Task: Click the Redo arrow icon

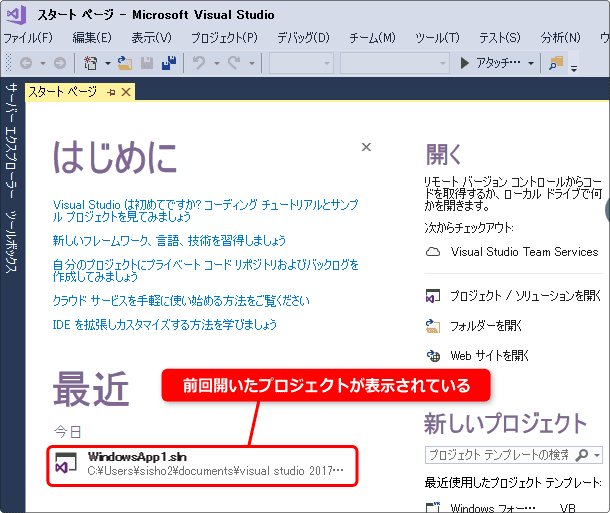Action: [234, 63]
